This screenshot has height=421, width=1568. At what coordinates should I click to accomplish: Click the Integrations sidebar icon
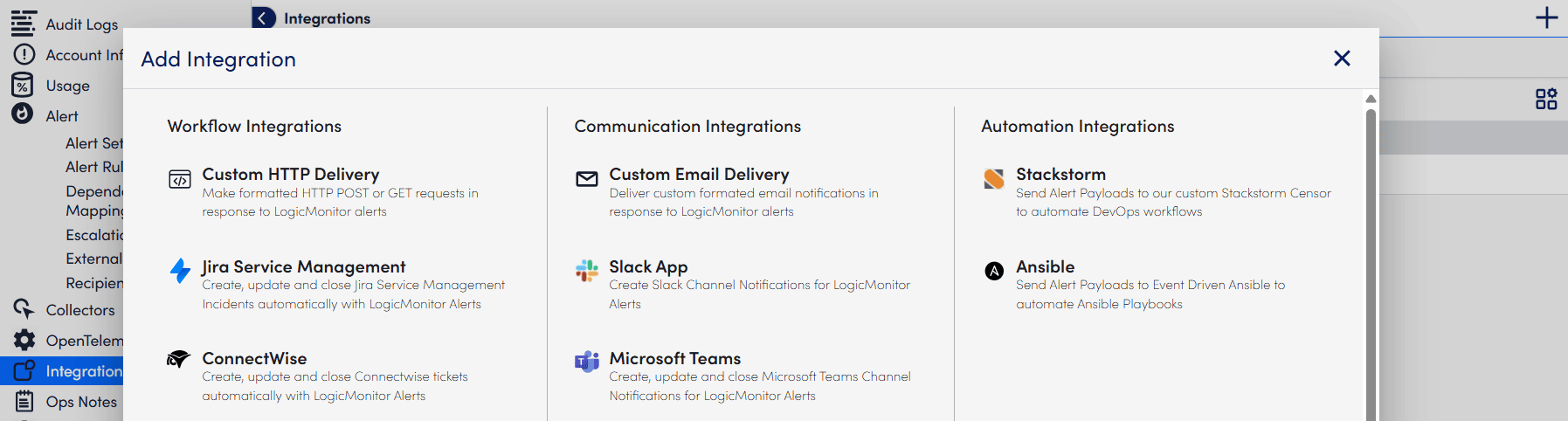tap(24, 370)
